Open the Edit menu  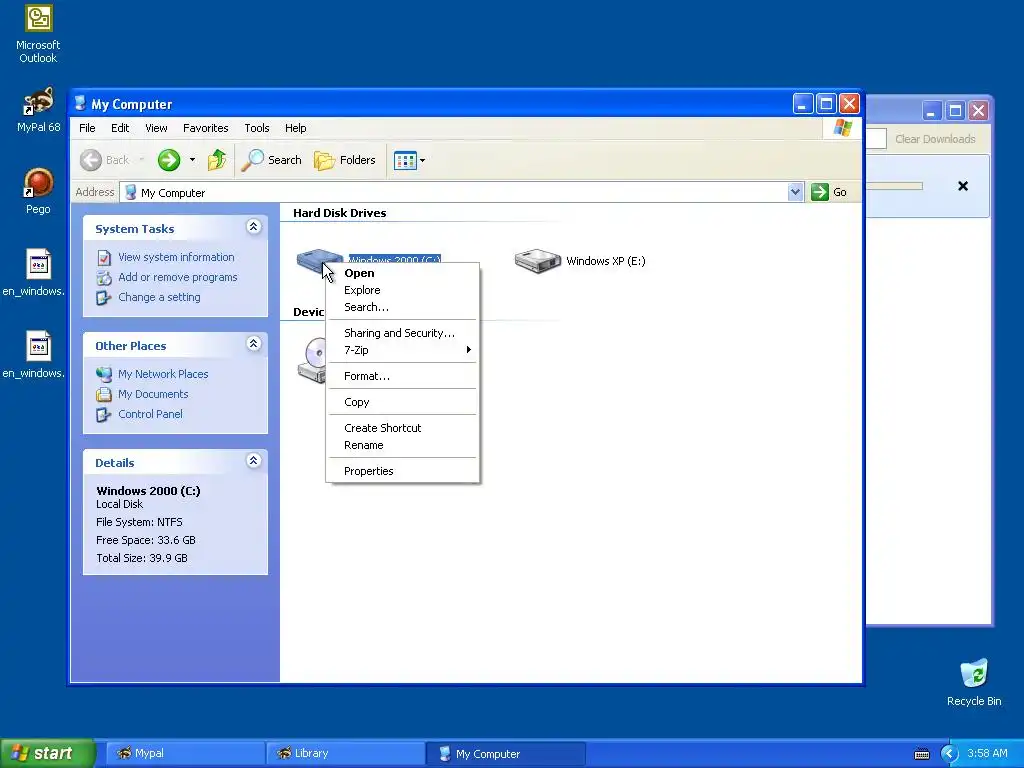[x=120, y=128]
